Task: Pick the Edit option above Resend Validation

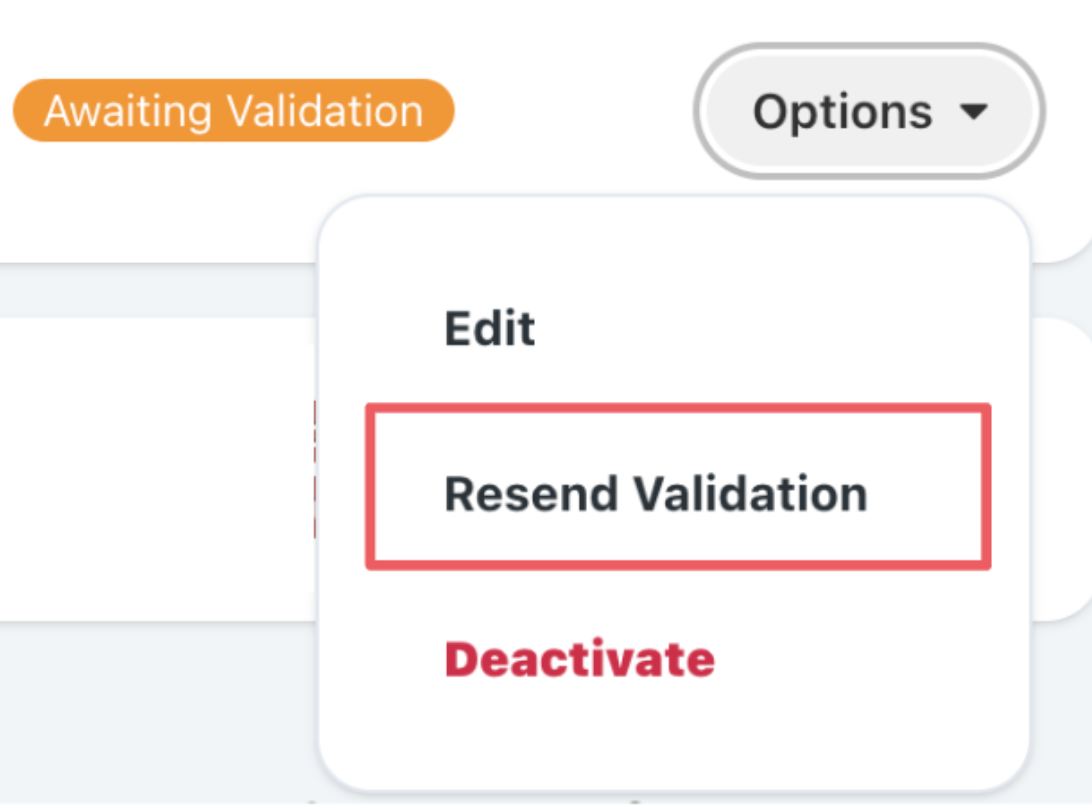Action: (x=490, y=328)
